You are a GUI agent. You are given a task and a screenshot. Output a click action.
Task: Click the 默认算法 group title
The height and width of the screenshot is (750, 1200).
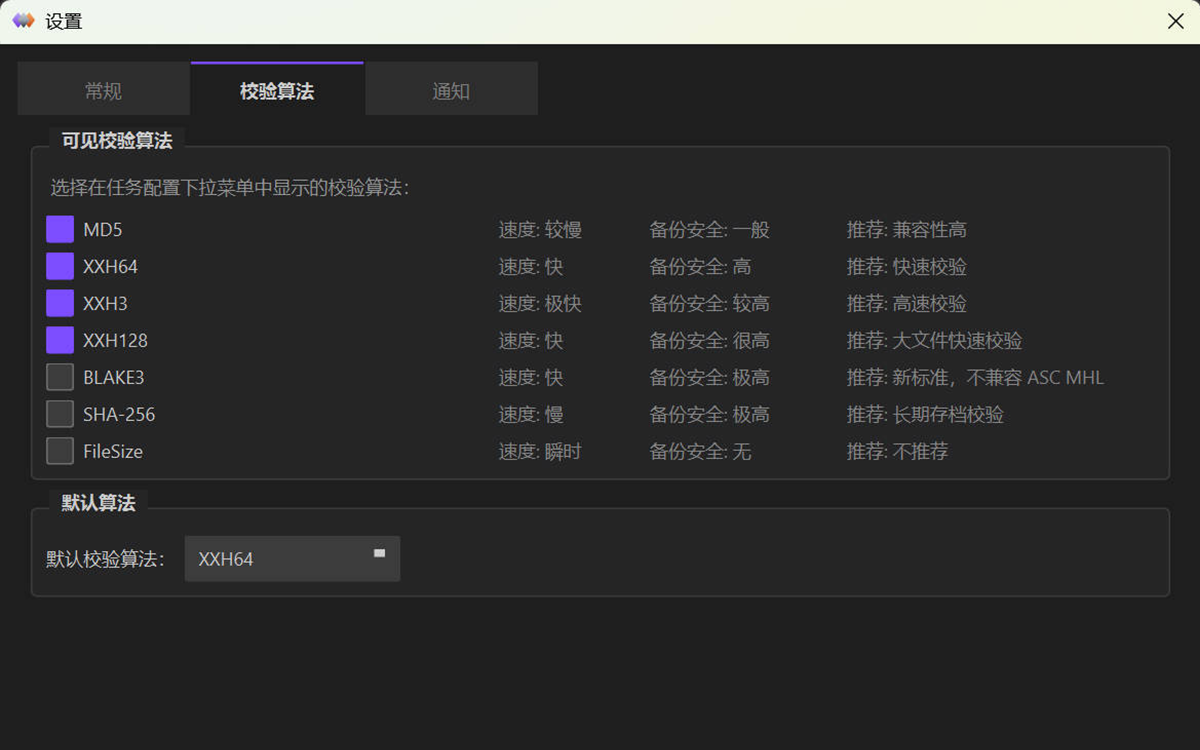coord(98,503)
